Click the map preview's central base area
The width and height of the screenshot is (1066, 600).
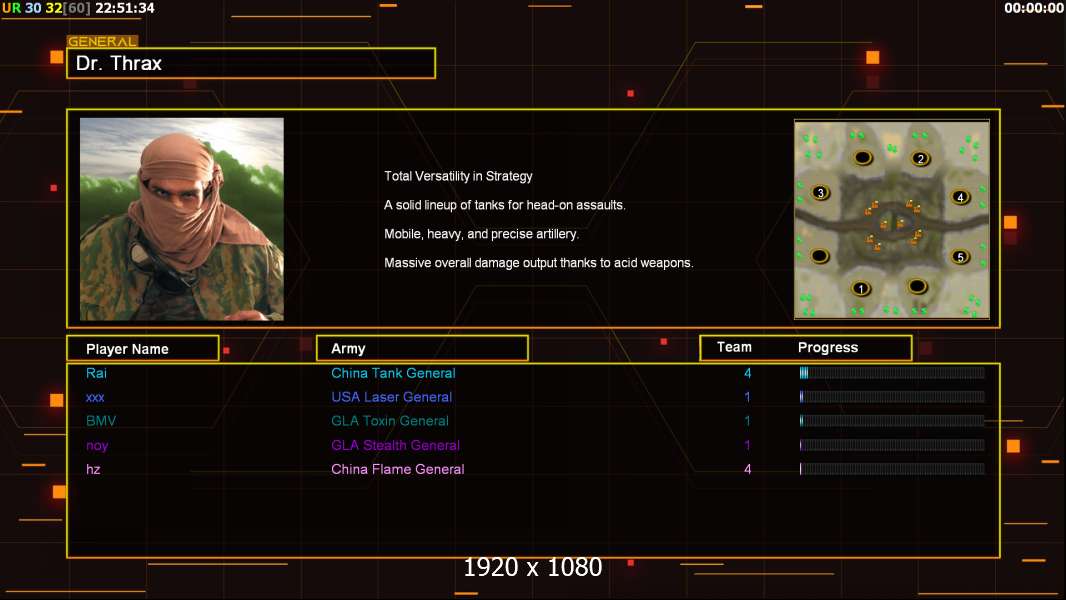click(891, 224)
